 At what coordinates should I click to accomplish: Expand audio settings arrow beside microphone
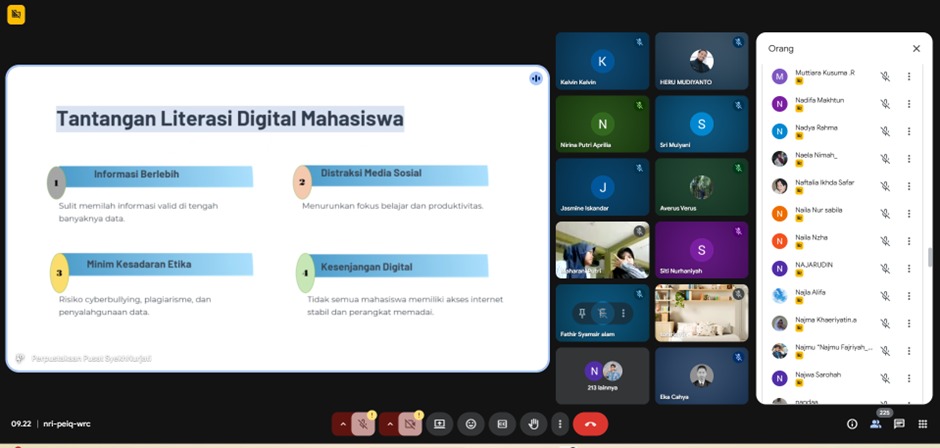click(343, 424)
